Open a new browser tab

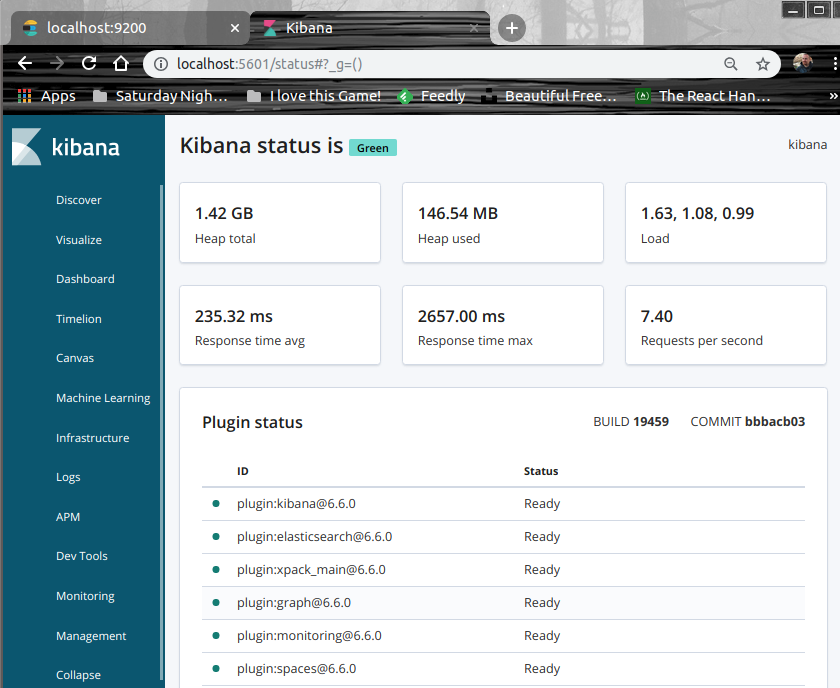tap(511, 28)
